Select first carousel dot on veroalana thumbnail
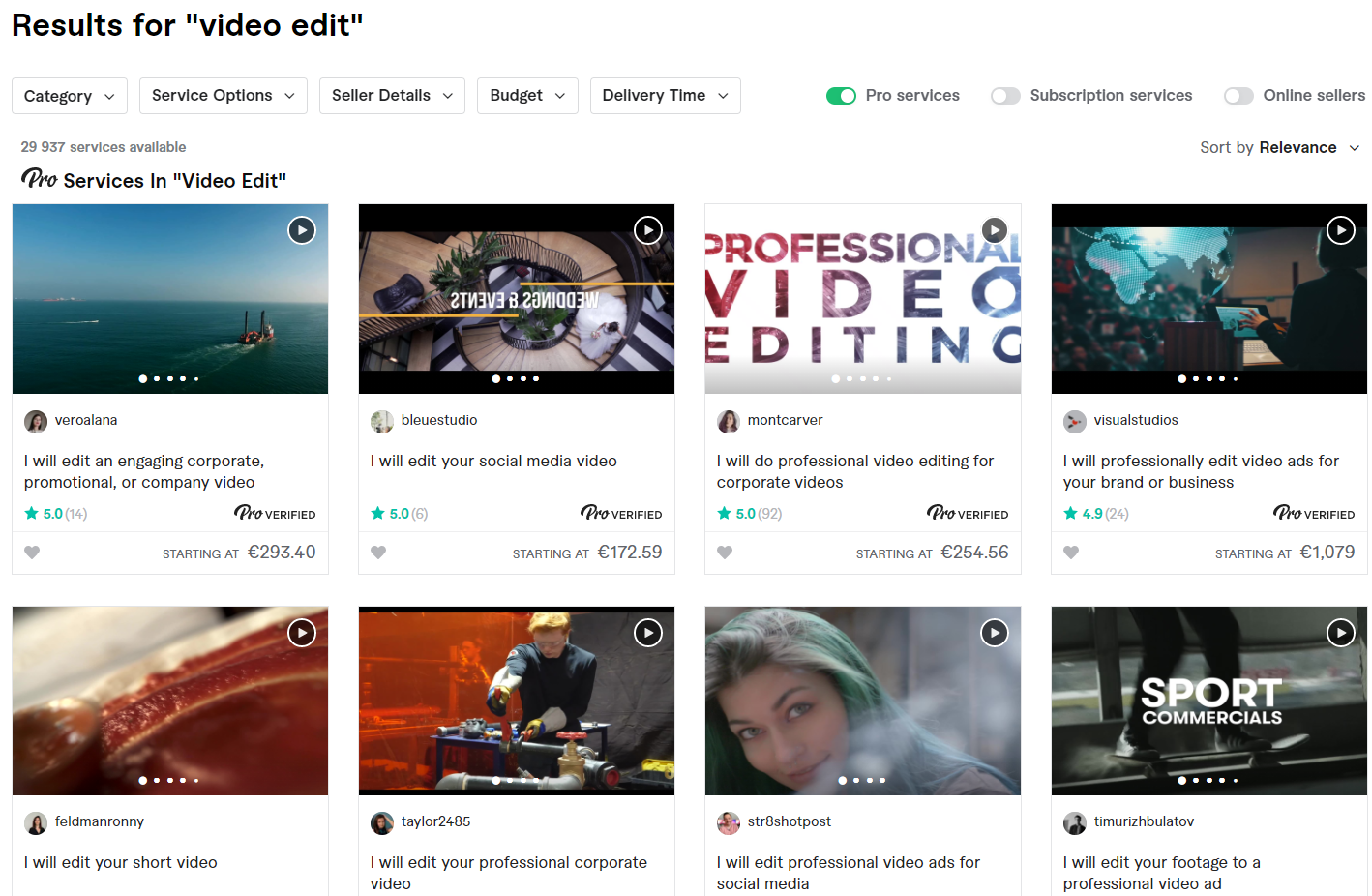Image resolution: width=1372 pixels, height=896 pixels. (143, 379)
